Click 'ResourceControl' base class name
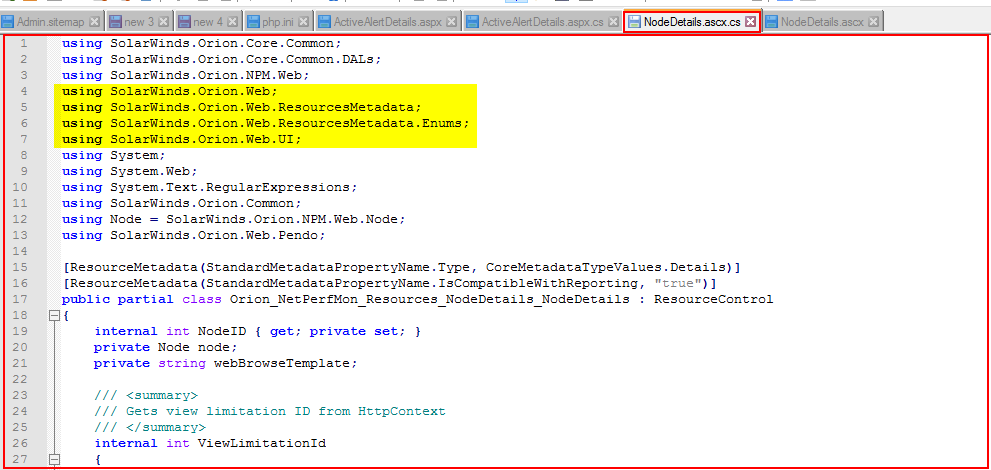 click(x=714, y=299)
